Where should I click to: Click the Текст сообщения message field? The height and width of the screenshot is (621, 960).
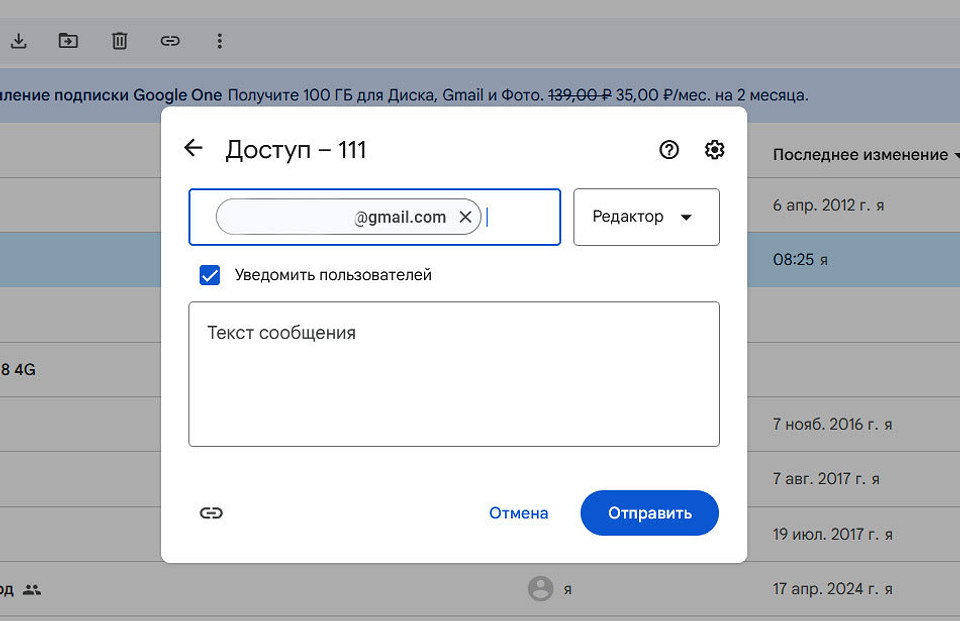(x=453, y=374)
